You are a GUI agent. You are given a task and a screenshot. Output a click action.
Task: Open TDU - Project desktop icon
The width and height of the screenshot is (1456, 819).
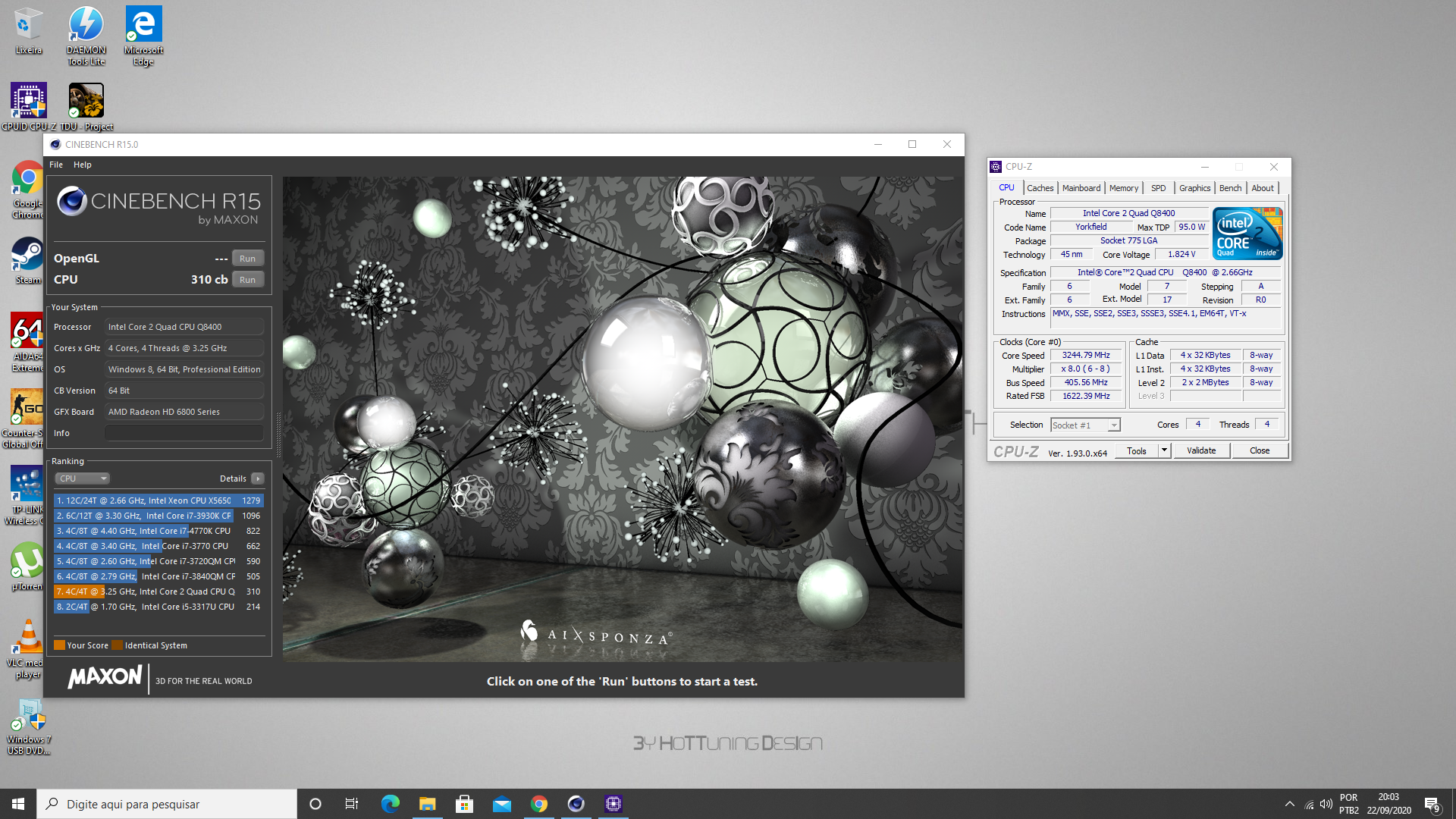[x=86, y=107]
